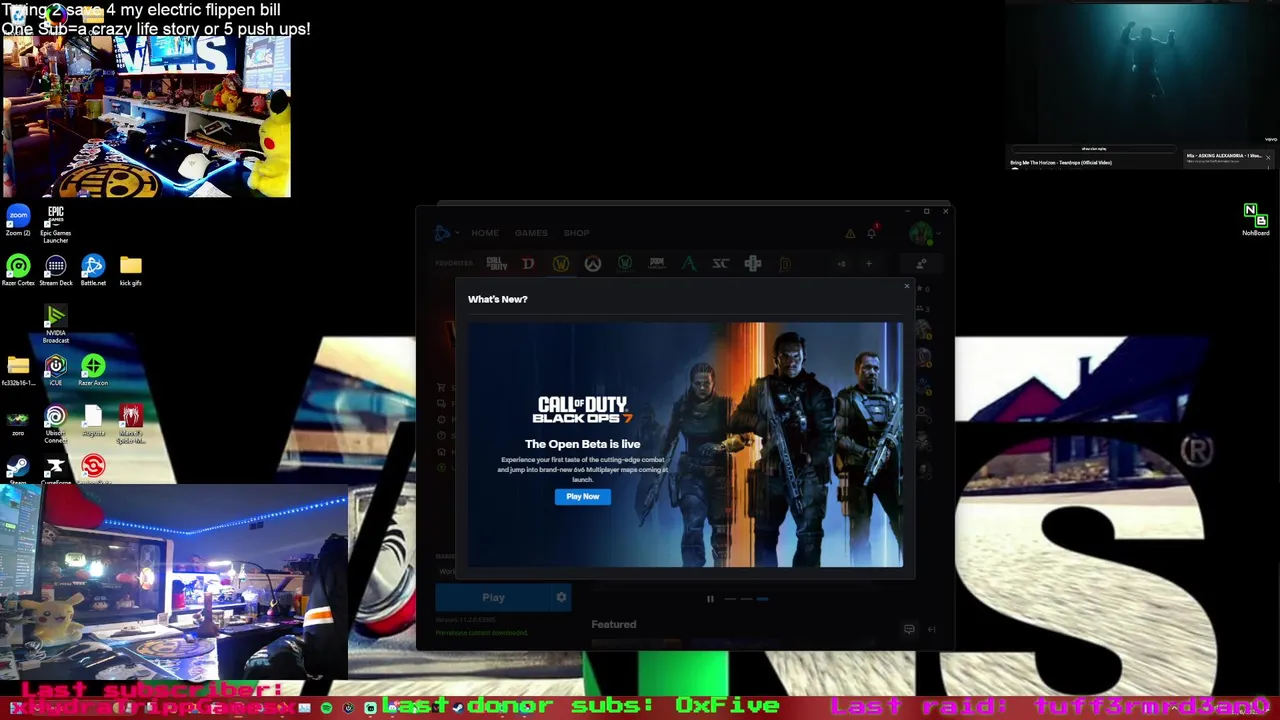This screenshot has height=720, width=1280.
Task: Open the Battle.net desktop shortcut
Action: 93,270
